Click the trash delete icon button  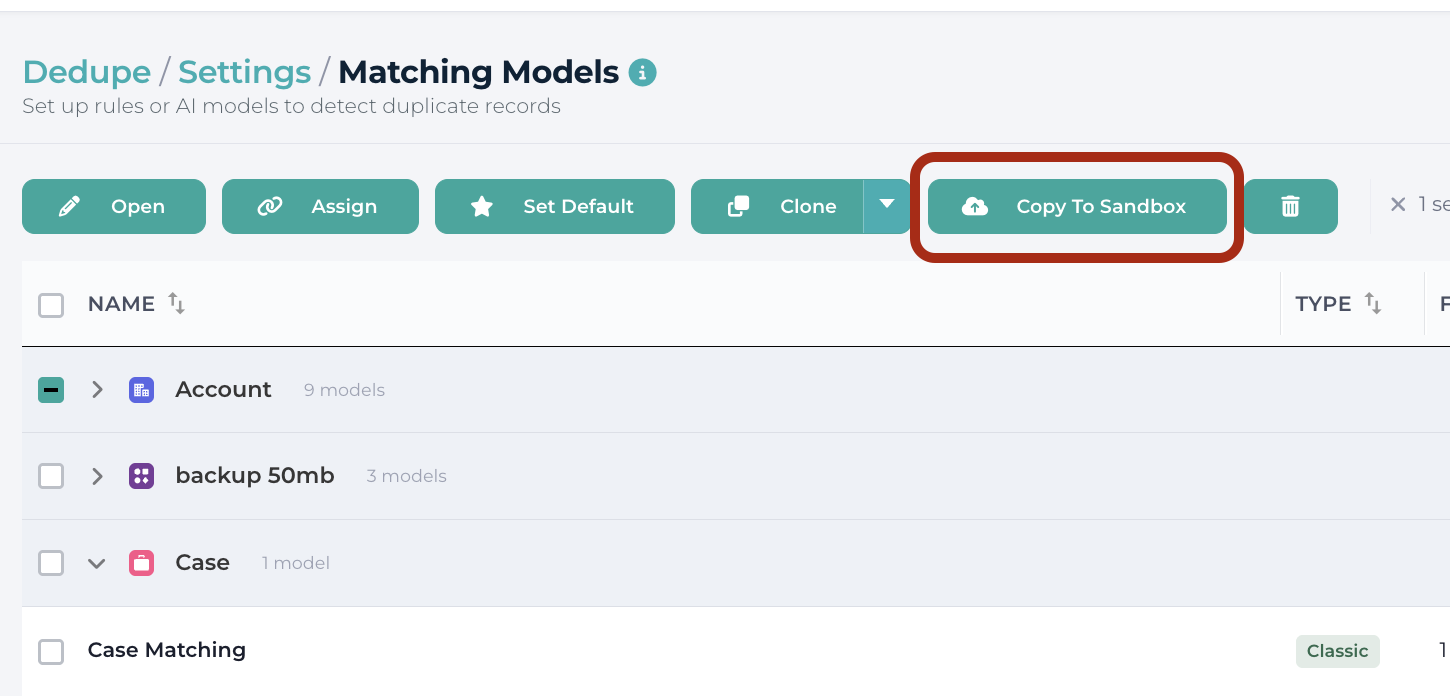point(1291,206)
